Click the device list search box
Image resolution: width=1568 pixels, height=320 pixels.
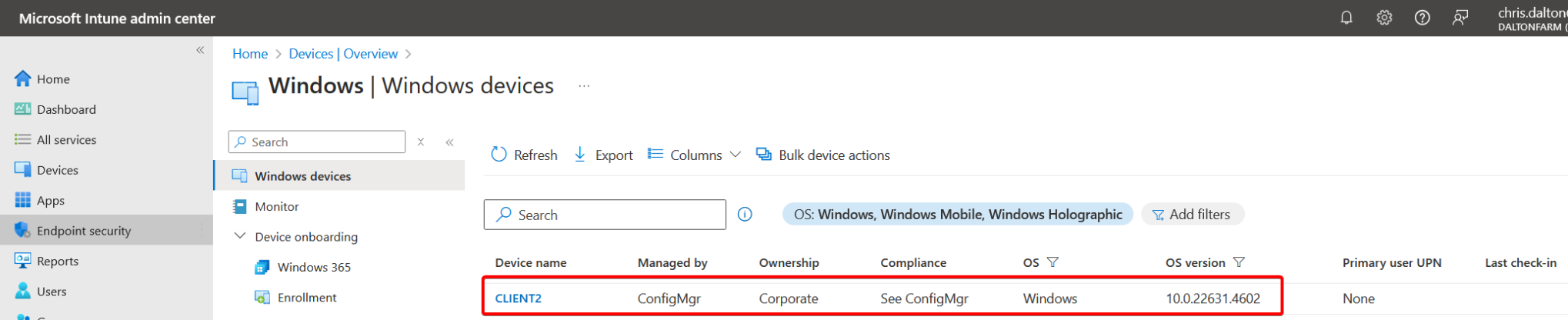[605, 215]
